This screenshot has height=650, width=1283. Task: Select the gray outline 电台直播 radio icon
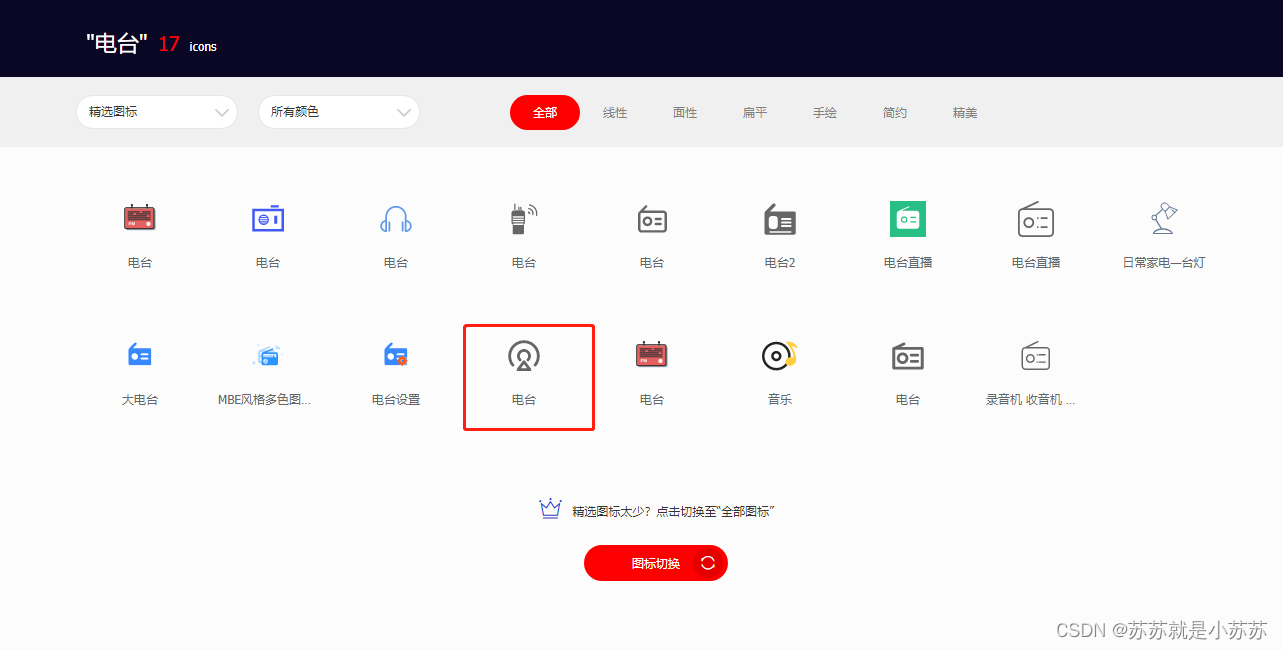(1036, 219)
